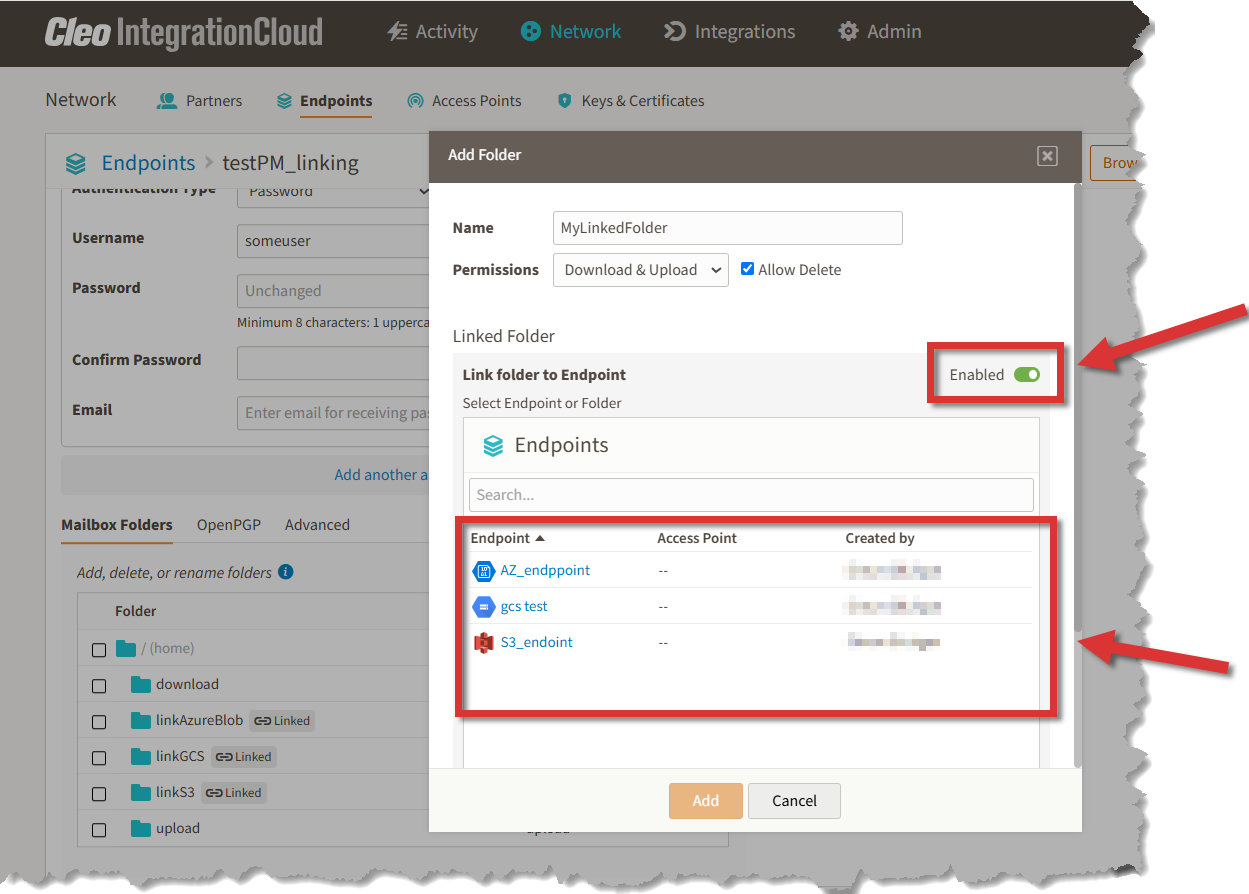This screenshot has height=894, width=1249.
Task: Click the Linked badge on linkAzureBlob
Action: [x=282, y=721]
